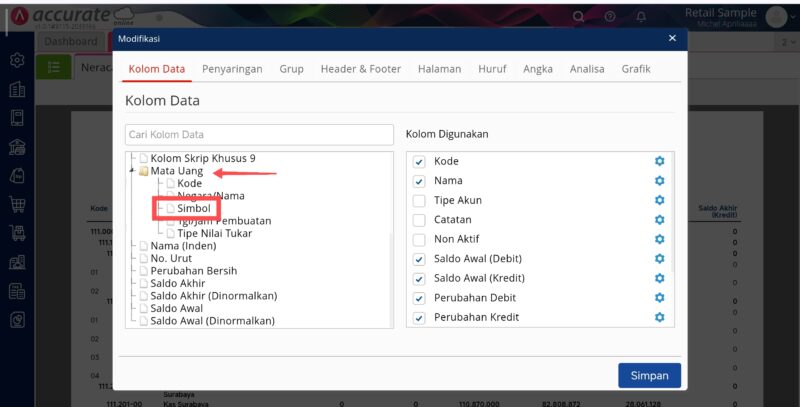800x407 pixels.
Task: Uncheck the Nama column checkbox
Action: coord(419,181)
